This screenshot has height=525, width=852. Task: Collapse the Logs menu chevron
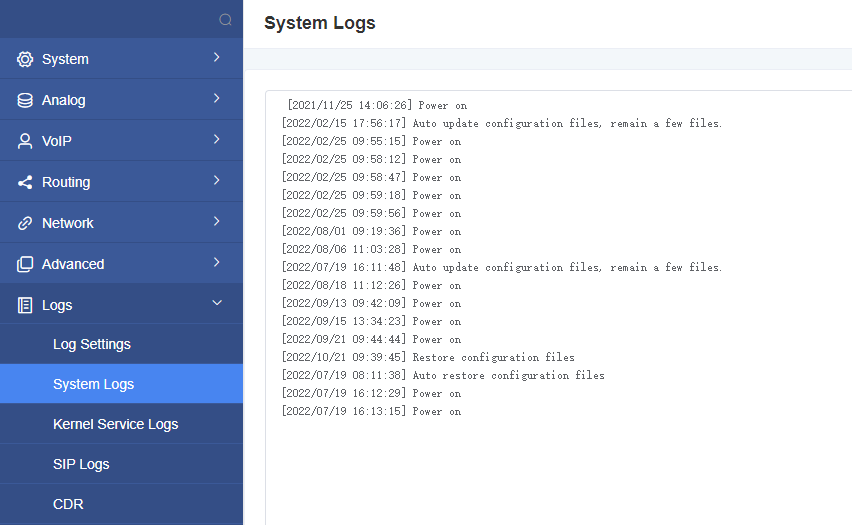click(217, 303)
